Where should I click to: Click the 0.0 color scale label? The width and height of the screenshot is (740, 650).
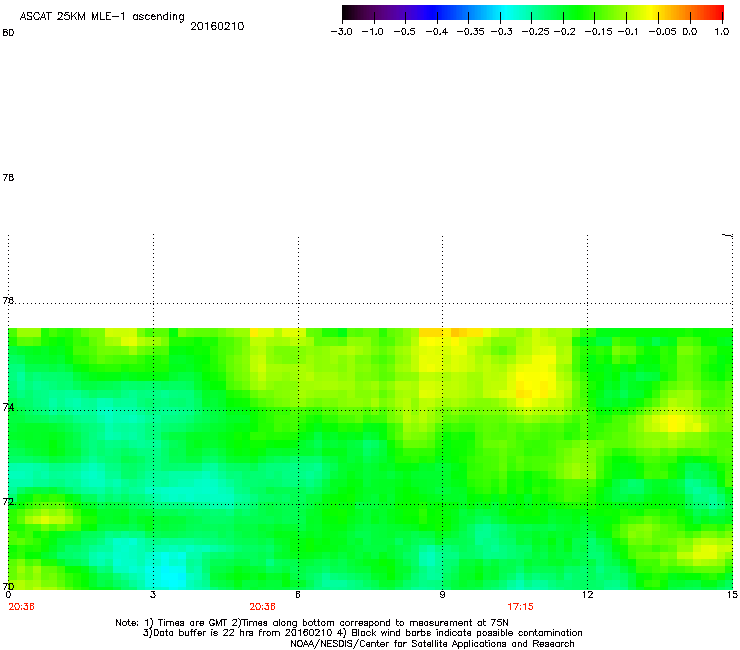tap(690, 32)
